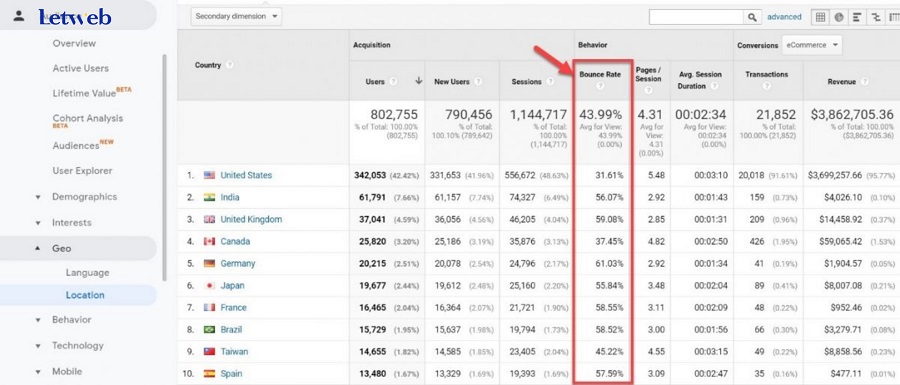Open the Overview report

(74, 43)
